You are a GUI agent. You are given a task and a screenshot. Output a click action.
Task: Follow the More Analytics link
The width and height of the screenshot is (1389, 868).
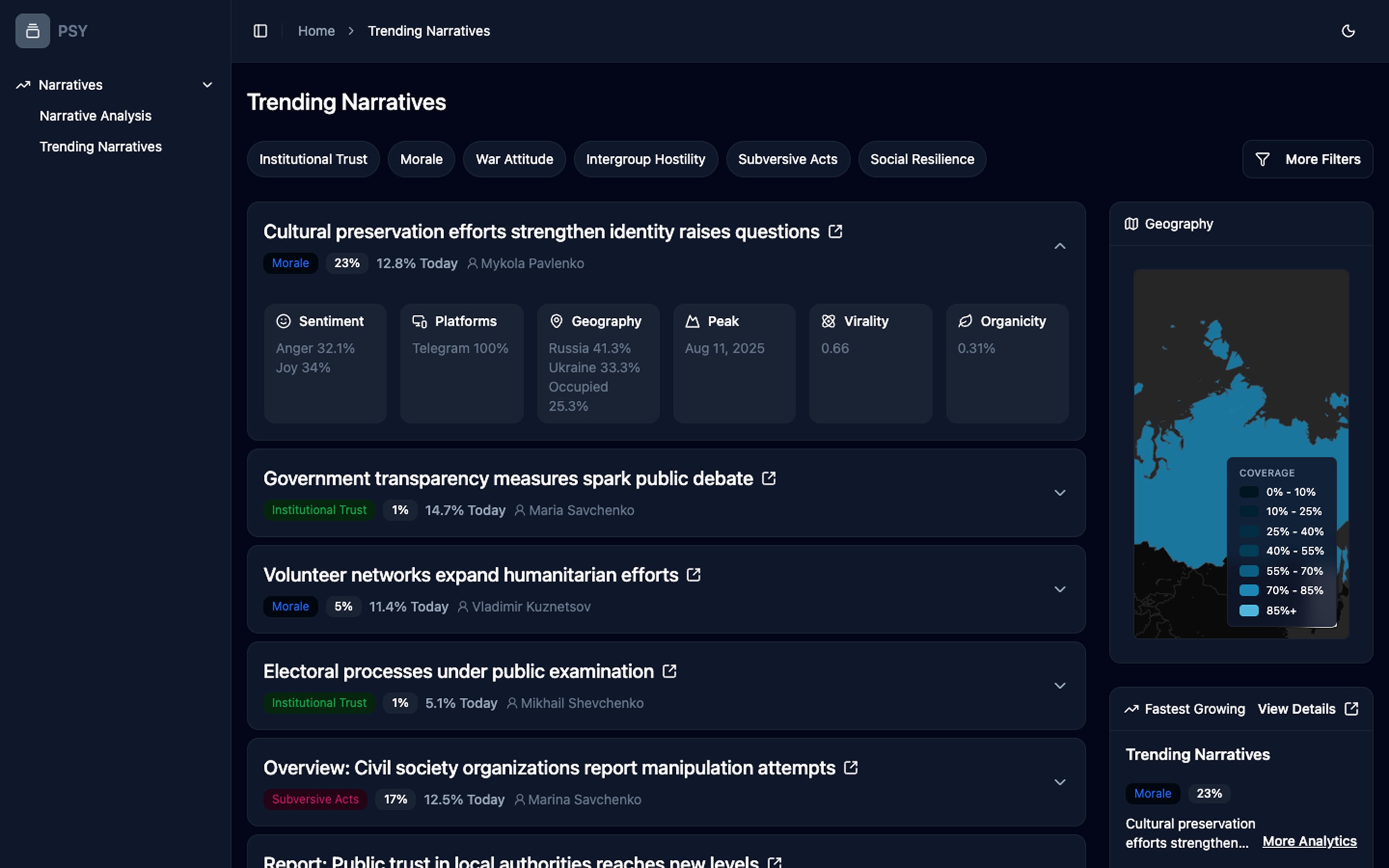click(1309, 841)
